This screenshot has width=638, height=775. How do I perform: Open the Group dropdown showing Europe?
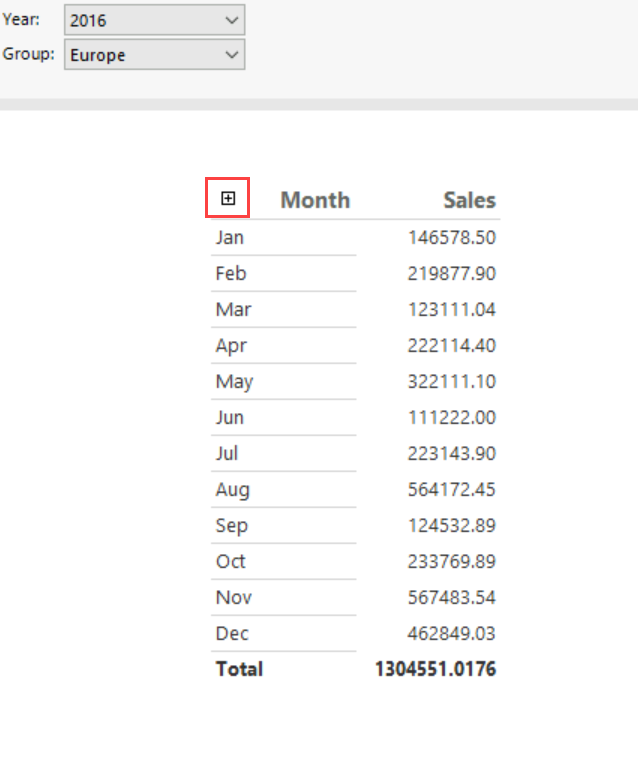click(154, 55)
